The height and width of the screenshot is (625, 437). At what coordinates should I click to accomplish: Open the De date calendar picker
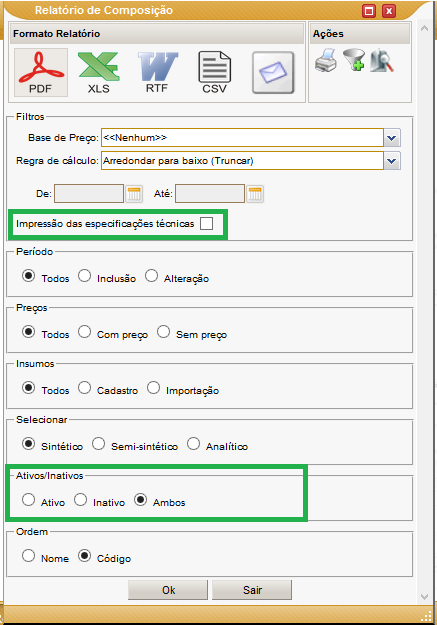(x=134, y=194)
